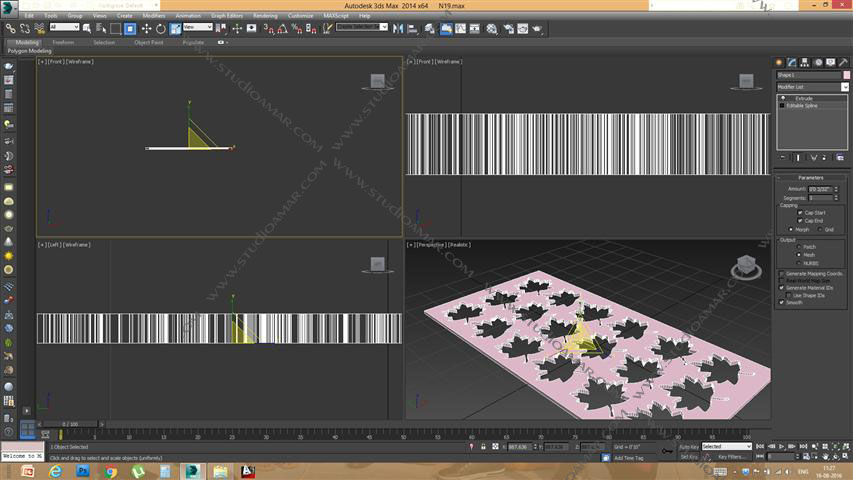Select the Patch output radio button
853x480 pixels.
[x=797, y=246]
